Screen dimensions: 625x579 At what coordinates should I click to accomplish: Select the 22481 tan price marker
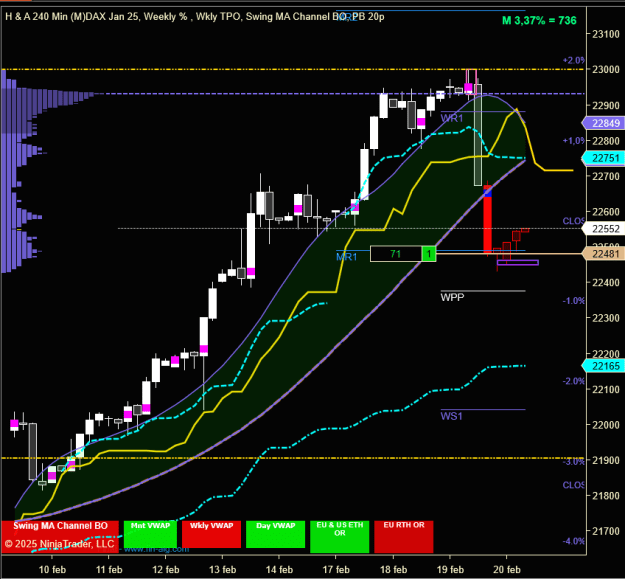(x=603, y=254)
